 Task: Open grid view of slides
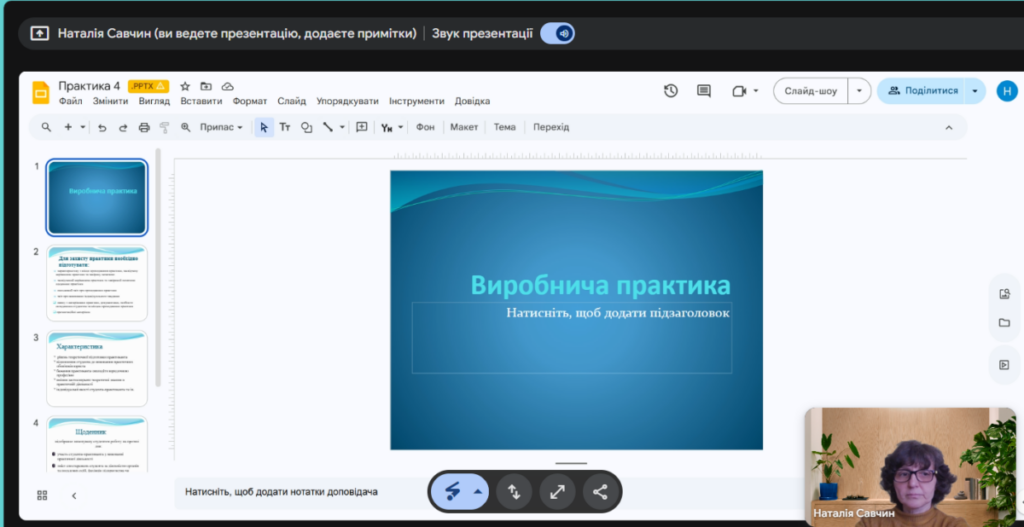42,495
